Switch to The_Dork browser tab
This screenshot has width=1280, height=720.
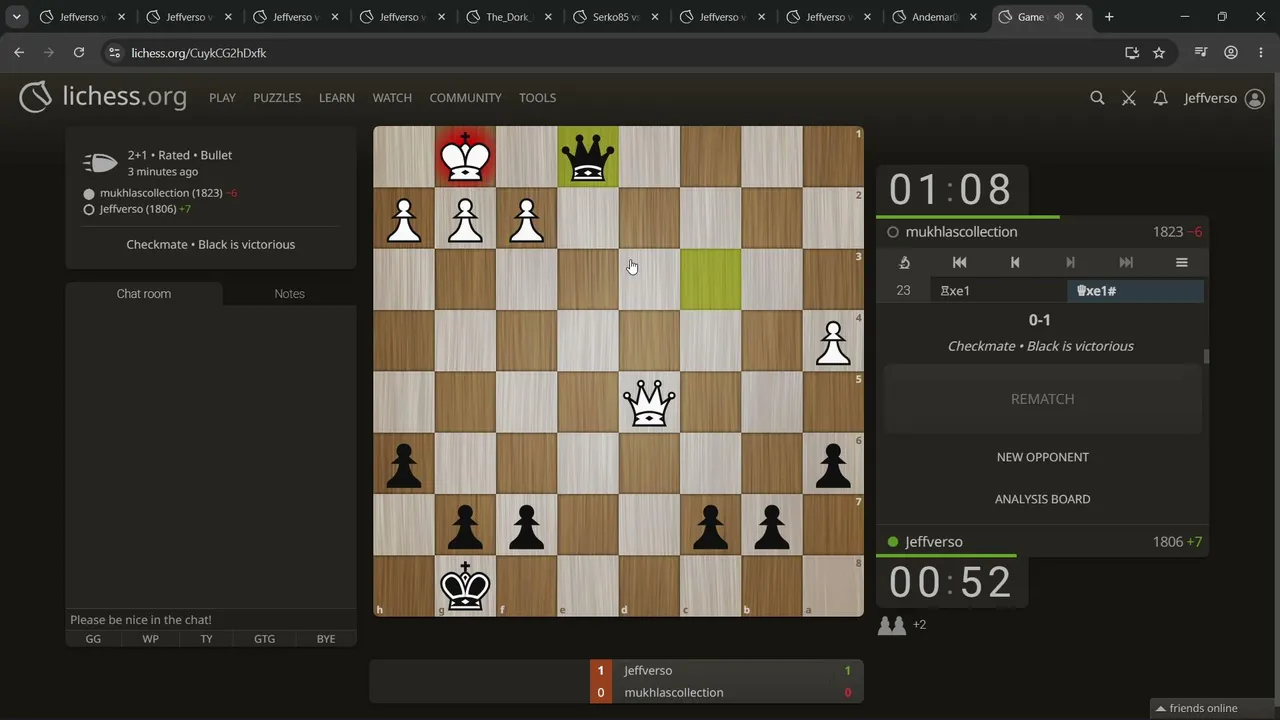tap(510, 17)
